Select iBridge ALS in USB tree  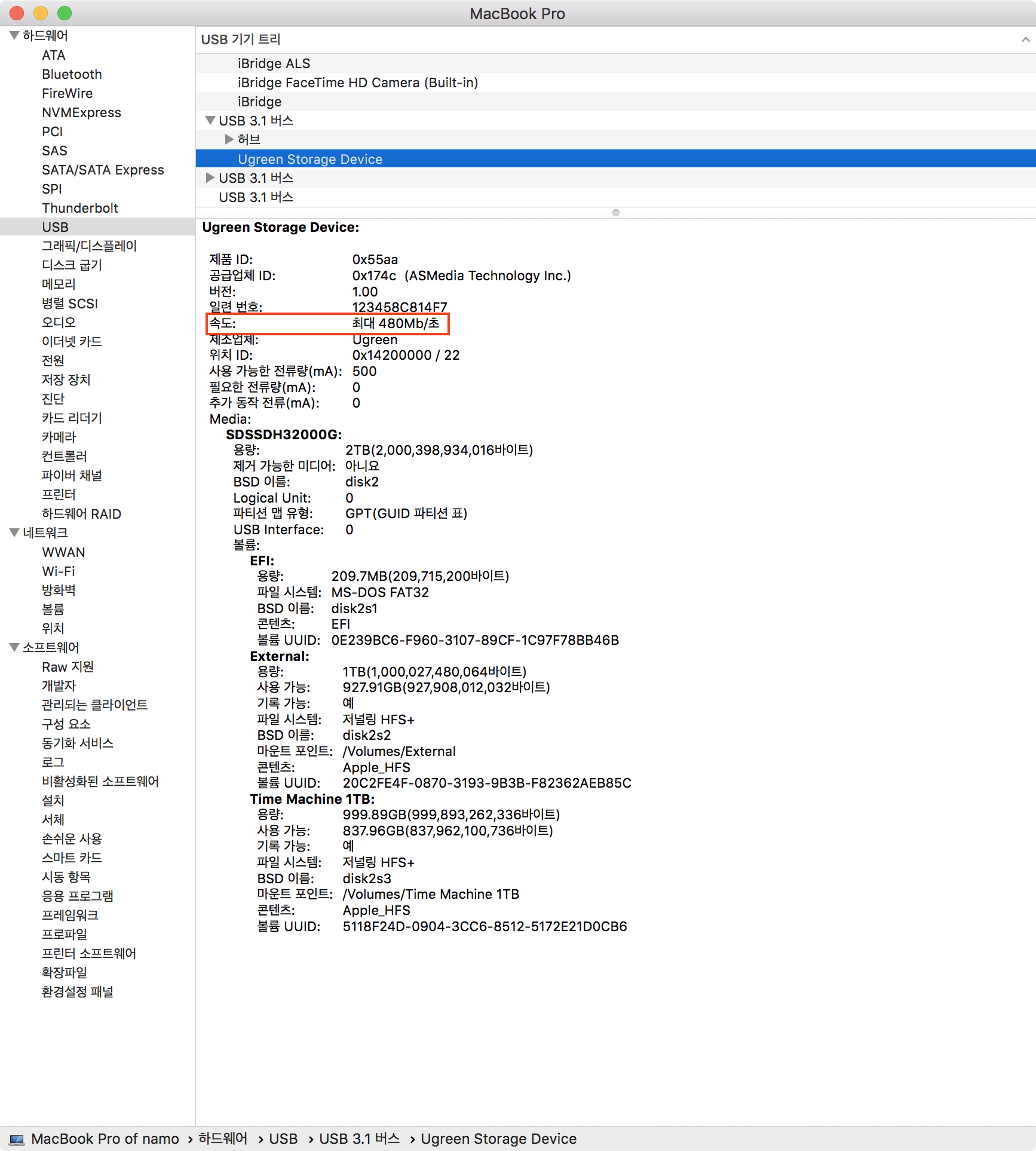coord(615,63)
